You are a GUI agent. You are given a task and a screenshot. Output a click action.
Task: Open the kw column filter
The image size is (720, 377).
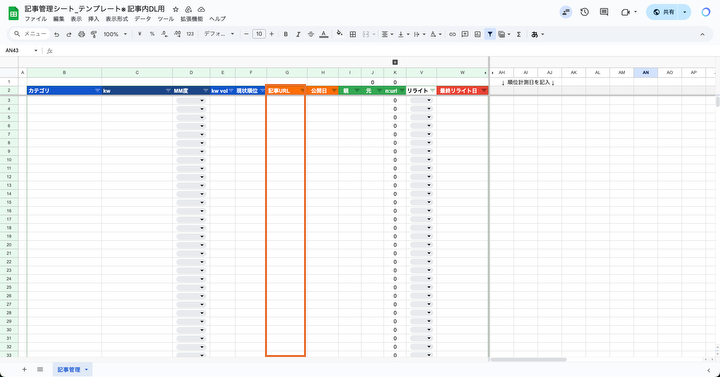tap(168, 91)
